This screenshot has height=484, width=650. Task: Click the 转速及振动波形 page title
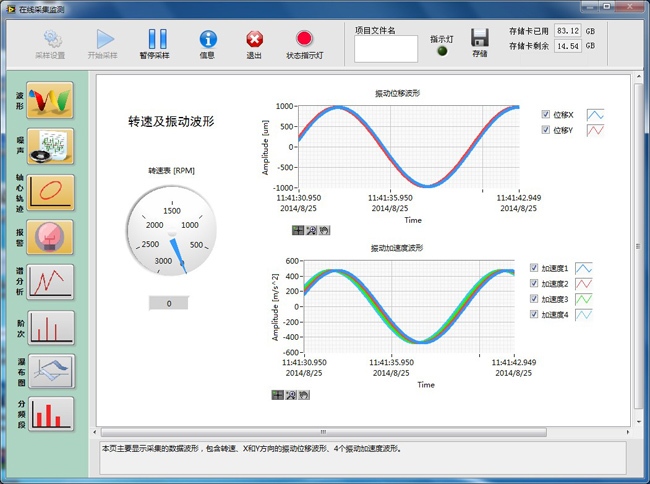coord(171,121)
